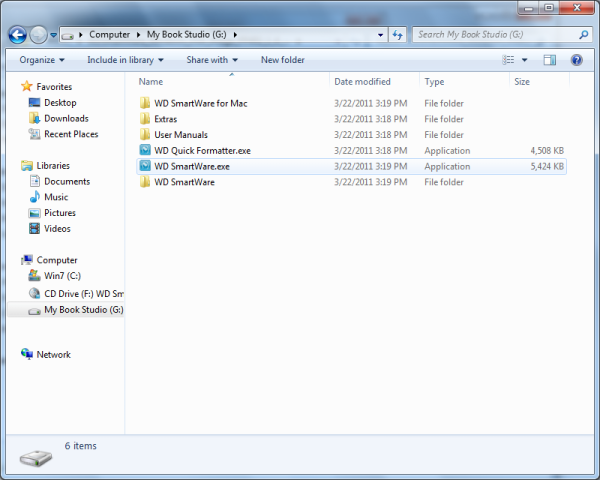
Task: Select the WD SmartWare folder icon
Action: coord(145,182)
